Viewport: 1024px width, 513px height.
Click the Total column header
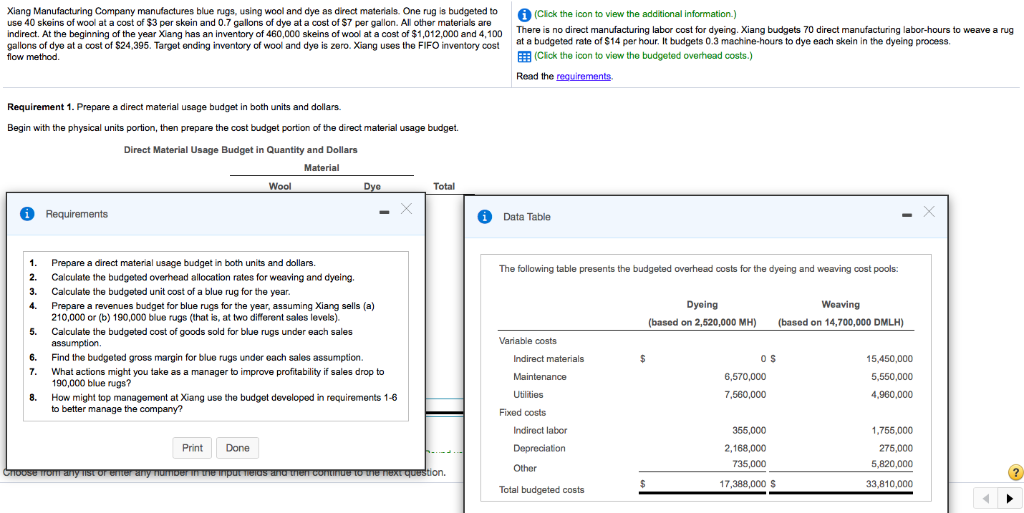444,186
